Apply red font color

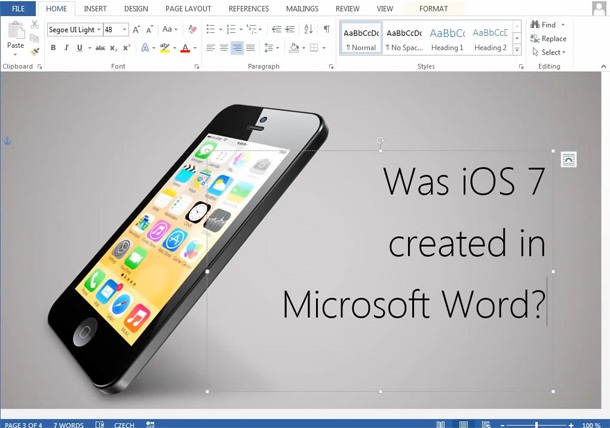click(186, 48)
